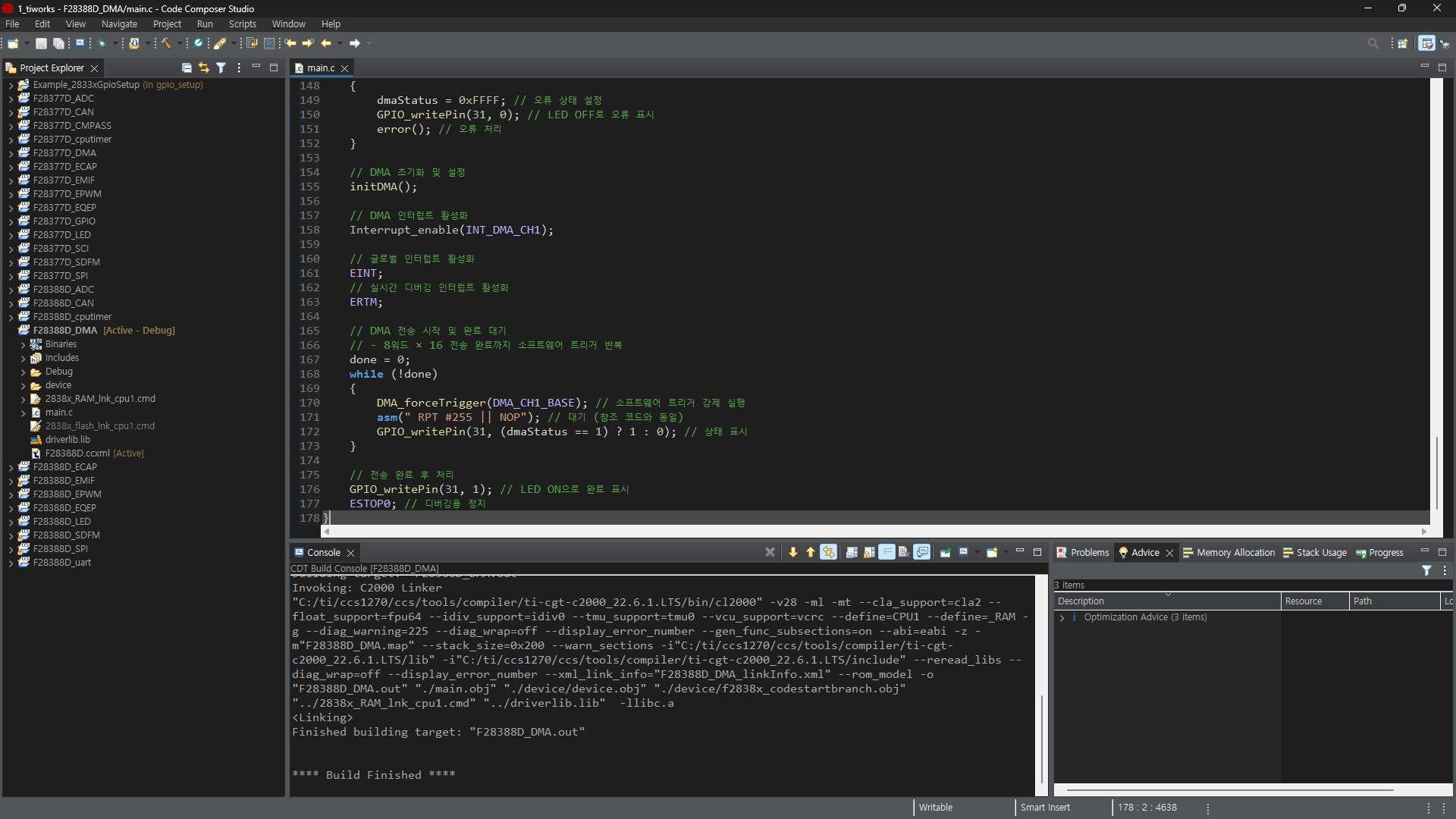Click the Project Explorer filter icon
Image resolution: width=1456 pixels, height=819 pixels.
[x=221, y=67]
